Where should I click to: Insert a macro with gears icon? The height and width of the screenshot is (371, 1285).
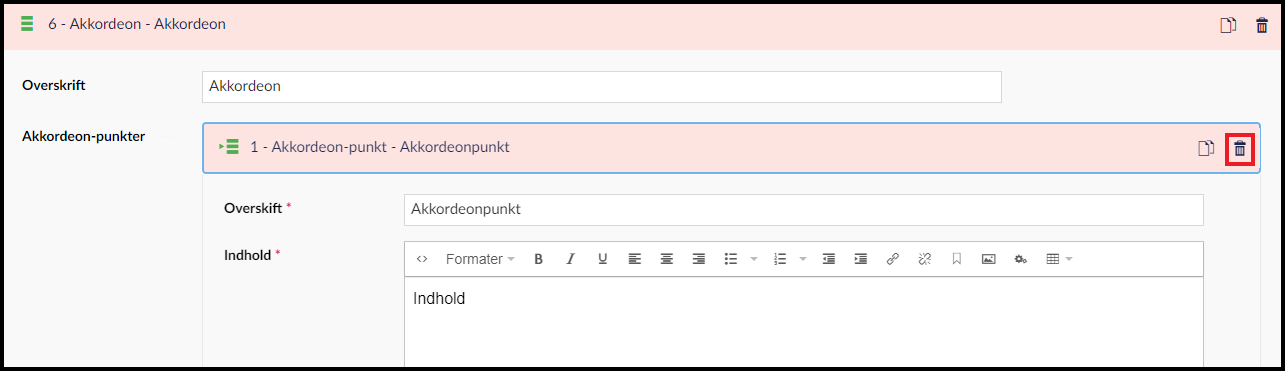[1020, 259]
